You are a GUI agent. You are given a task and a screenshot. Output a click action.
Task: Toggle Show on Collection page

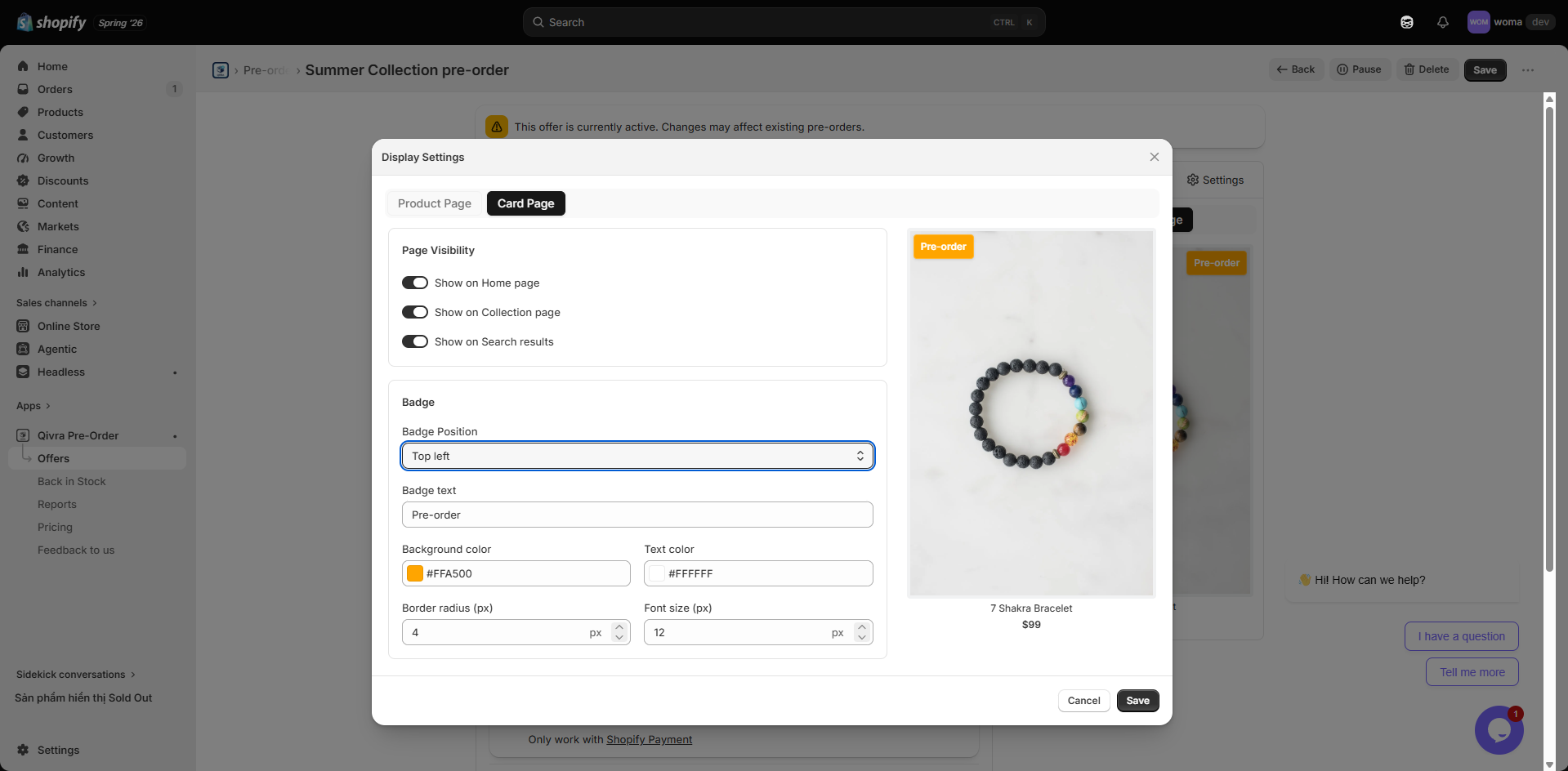[415, 312]
